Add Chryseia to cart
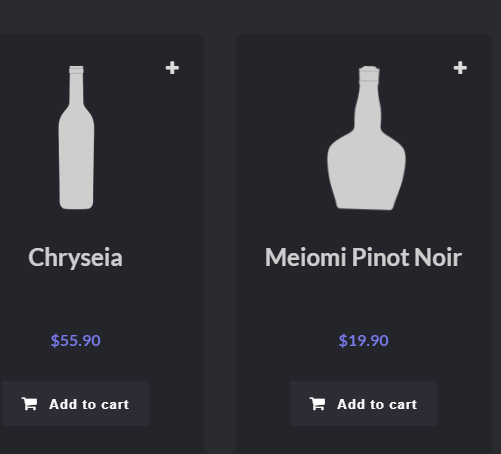 coord(75,403)
